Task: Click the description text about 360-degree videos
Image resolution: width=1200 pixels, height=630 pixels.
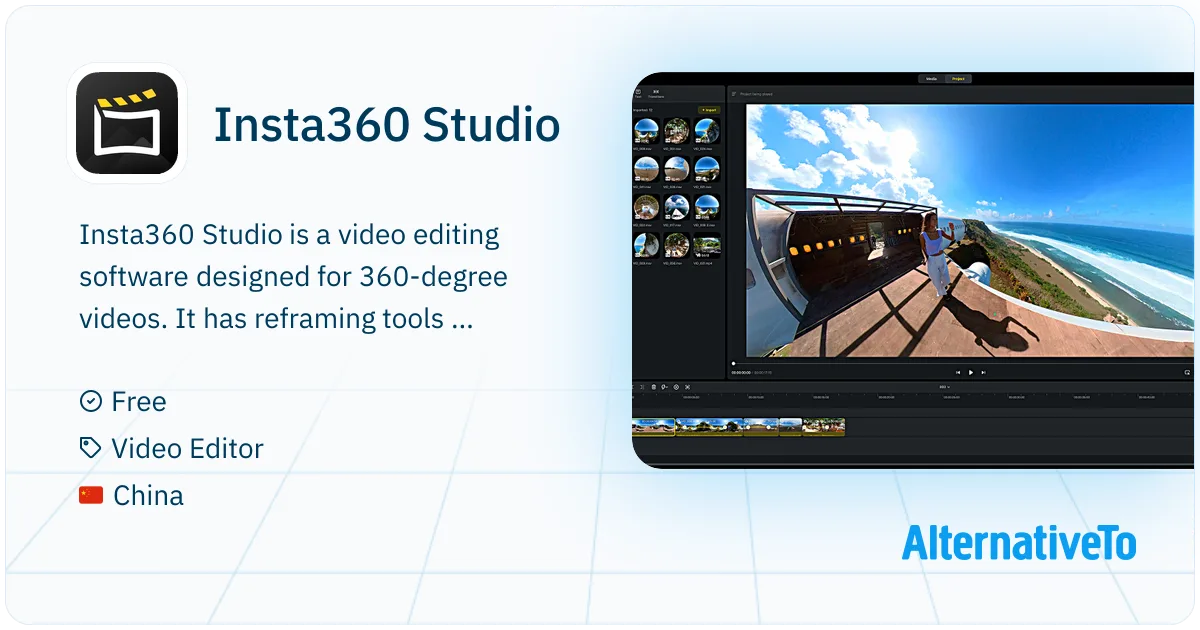Action: (293, 277)
